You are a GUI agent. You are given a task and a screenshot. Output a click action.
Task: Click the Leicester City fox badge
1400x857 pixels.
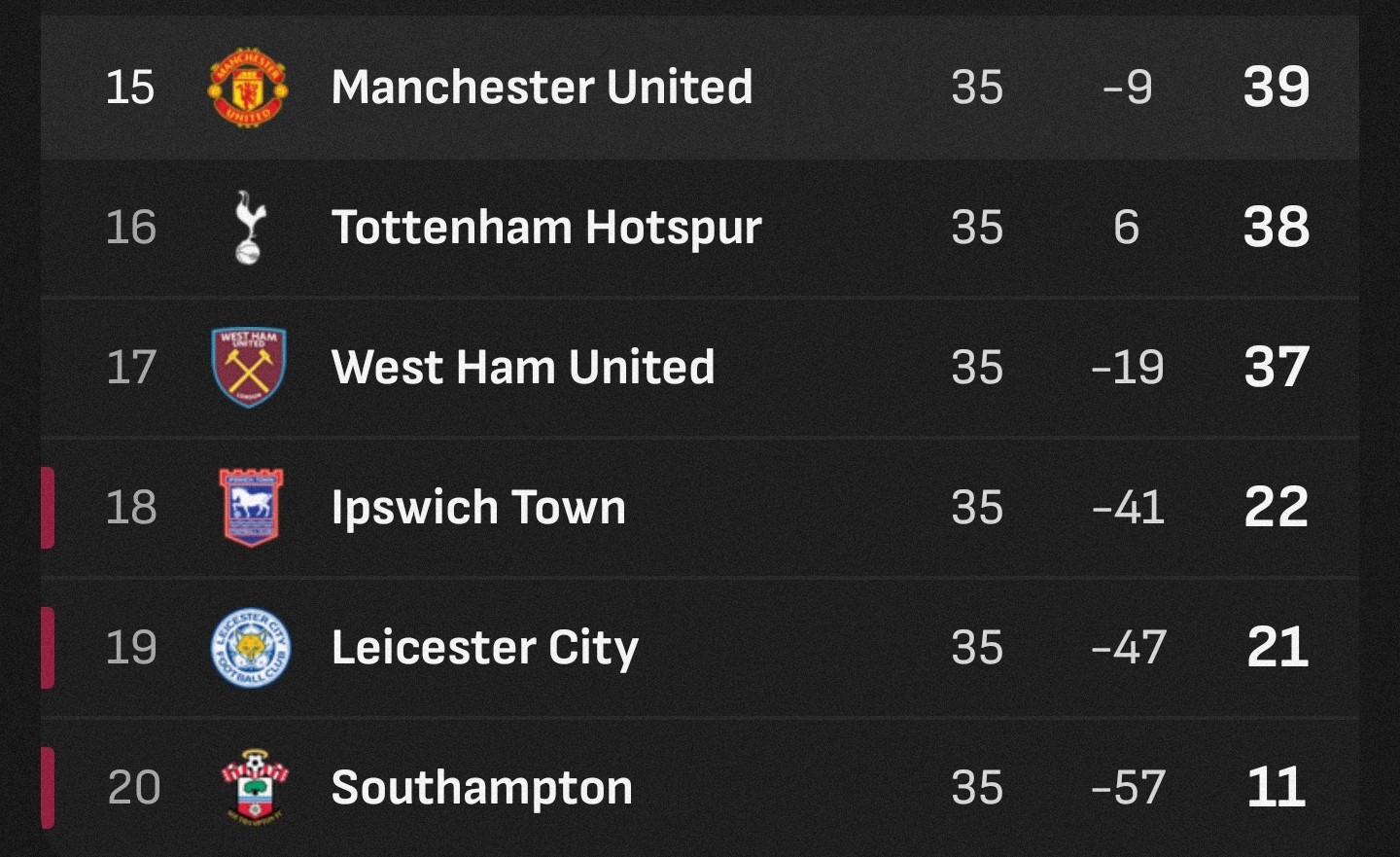click(251, 647)
